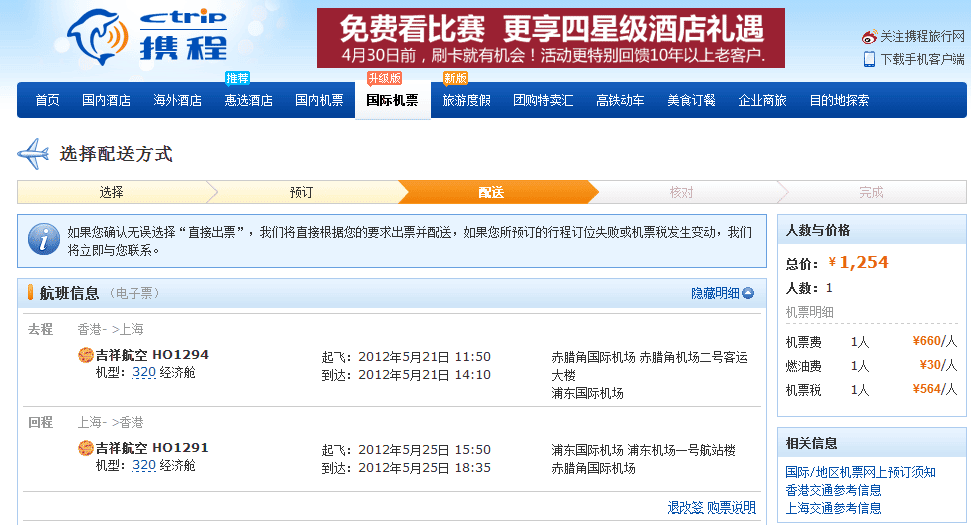
Task: Open 高铁动车 in navigation bar
Action: pyautogui.click(x=620, y=100)
